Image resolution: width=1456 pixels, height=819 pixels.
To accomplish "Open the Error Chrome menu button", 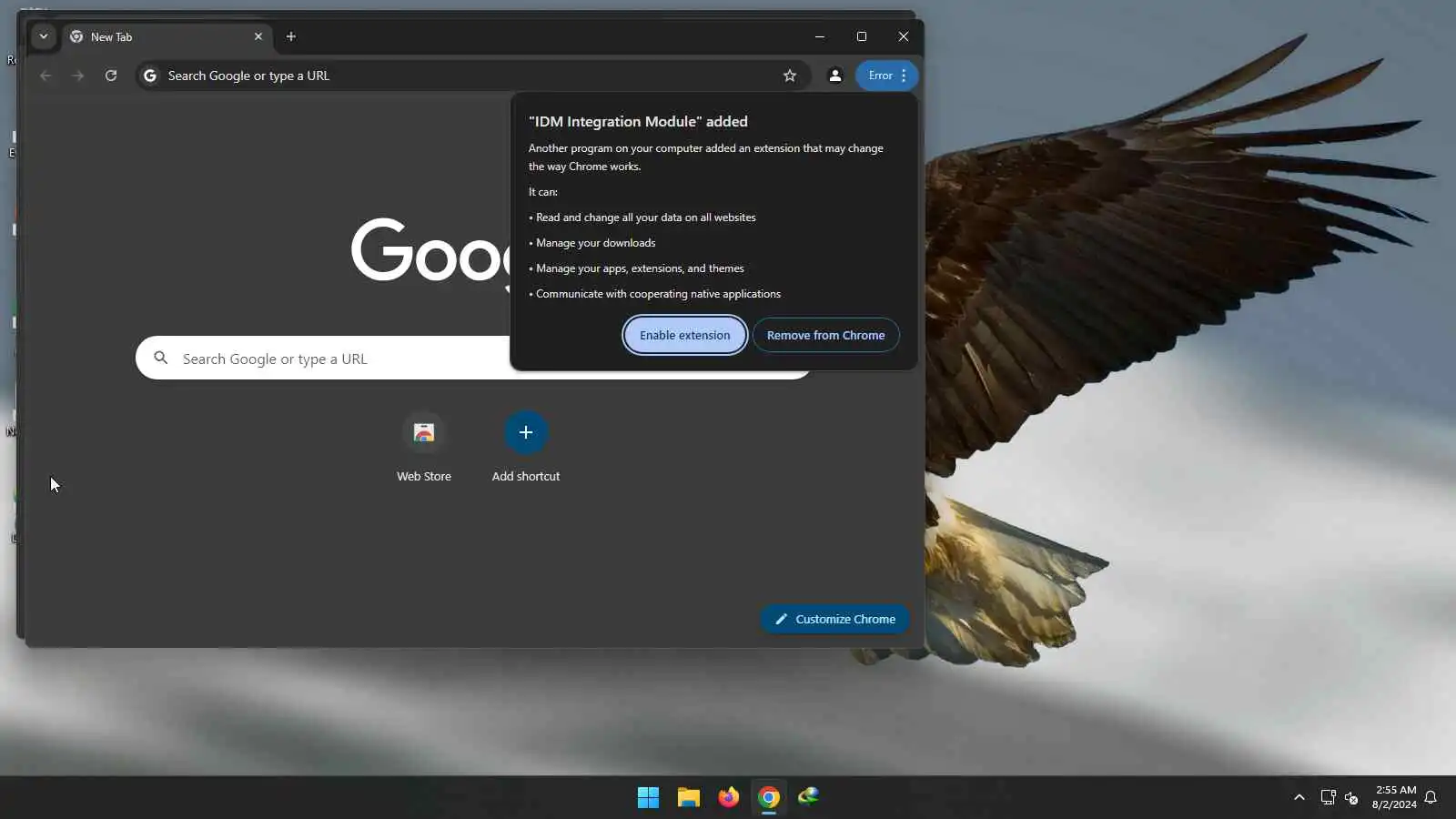I will point(887,76).
